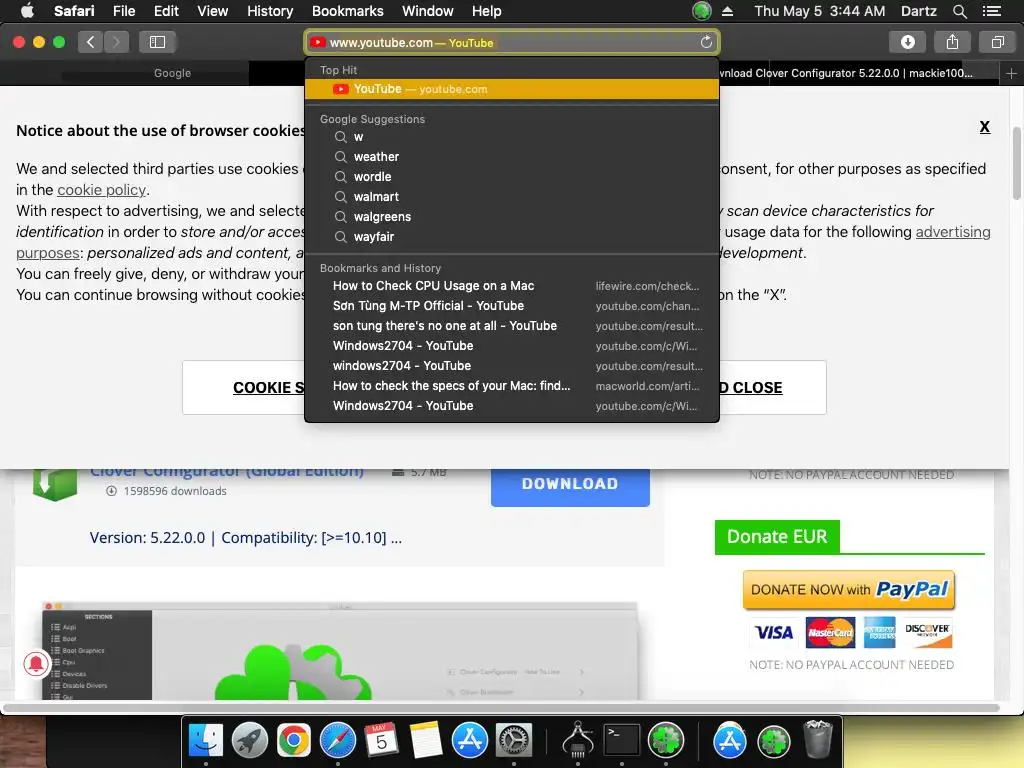This screenshot has height=768, width=1024.
Task: Open the History menu
Action: coord(270,11)
